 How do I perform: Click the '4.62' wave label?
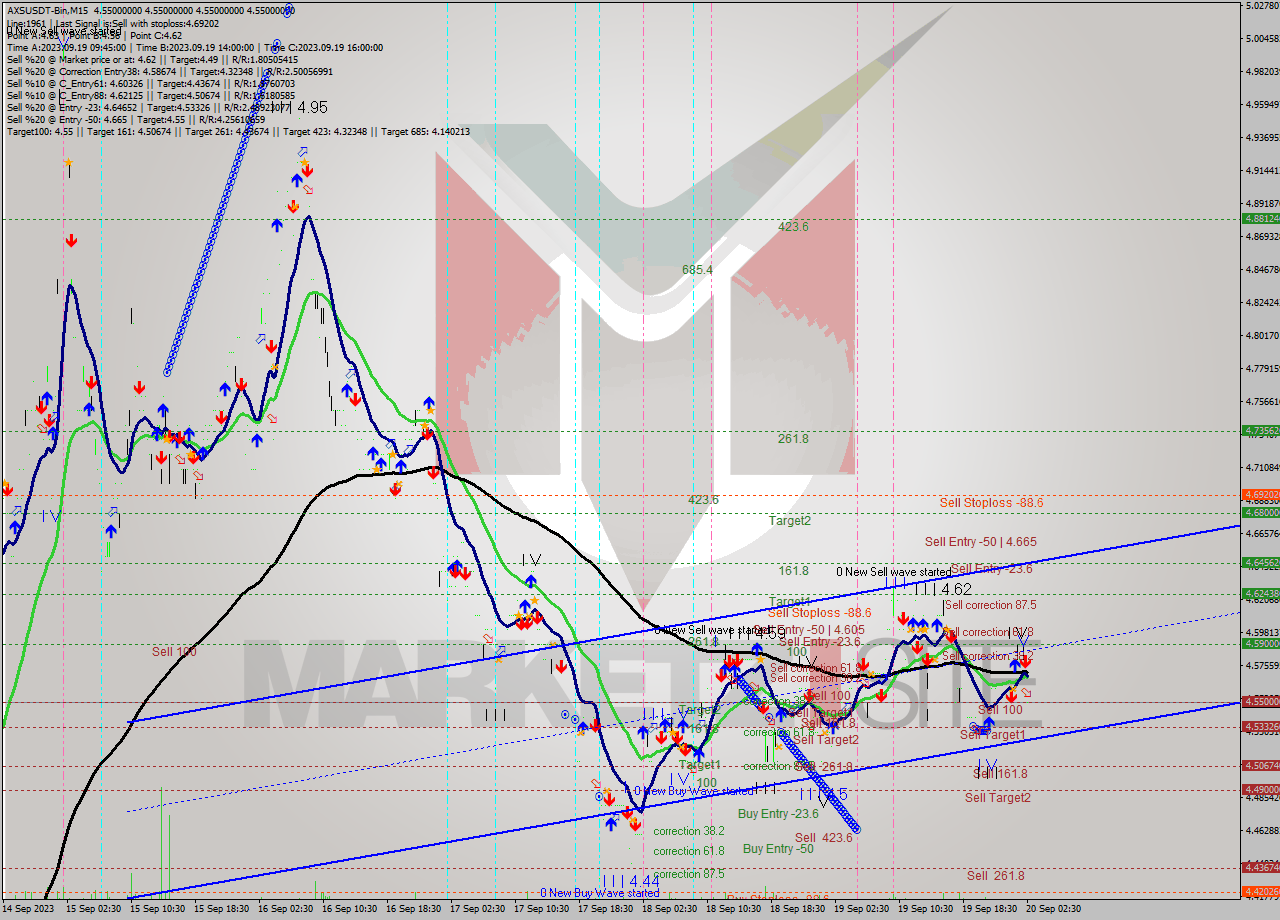pos(956,590)
